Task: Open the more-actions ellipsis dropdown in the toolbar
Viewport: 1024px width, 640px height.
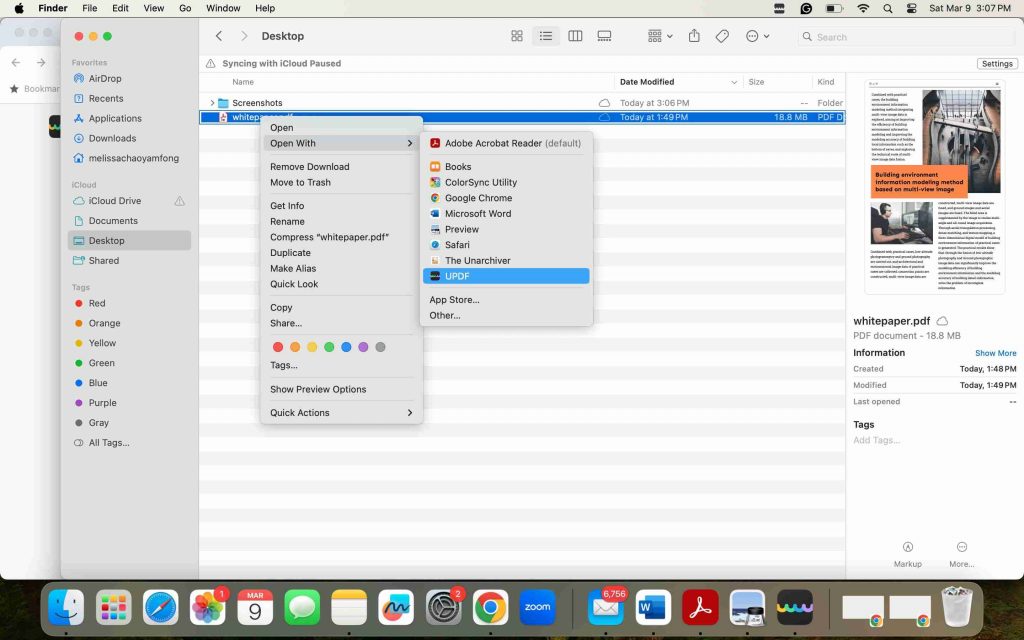Action: [757, 35]
